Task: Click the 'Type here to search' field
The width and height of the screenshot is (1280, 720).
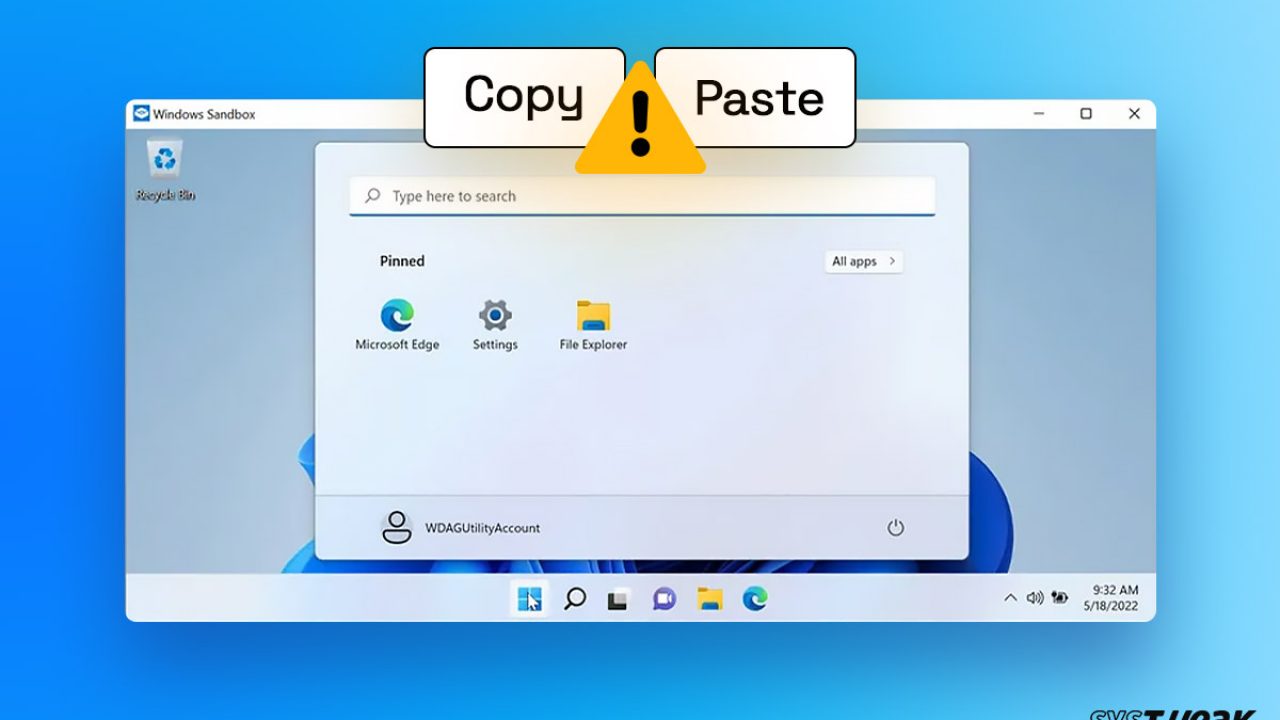Action: tap(642, 196)
